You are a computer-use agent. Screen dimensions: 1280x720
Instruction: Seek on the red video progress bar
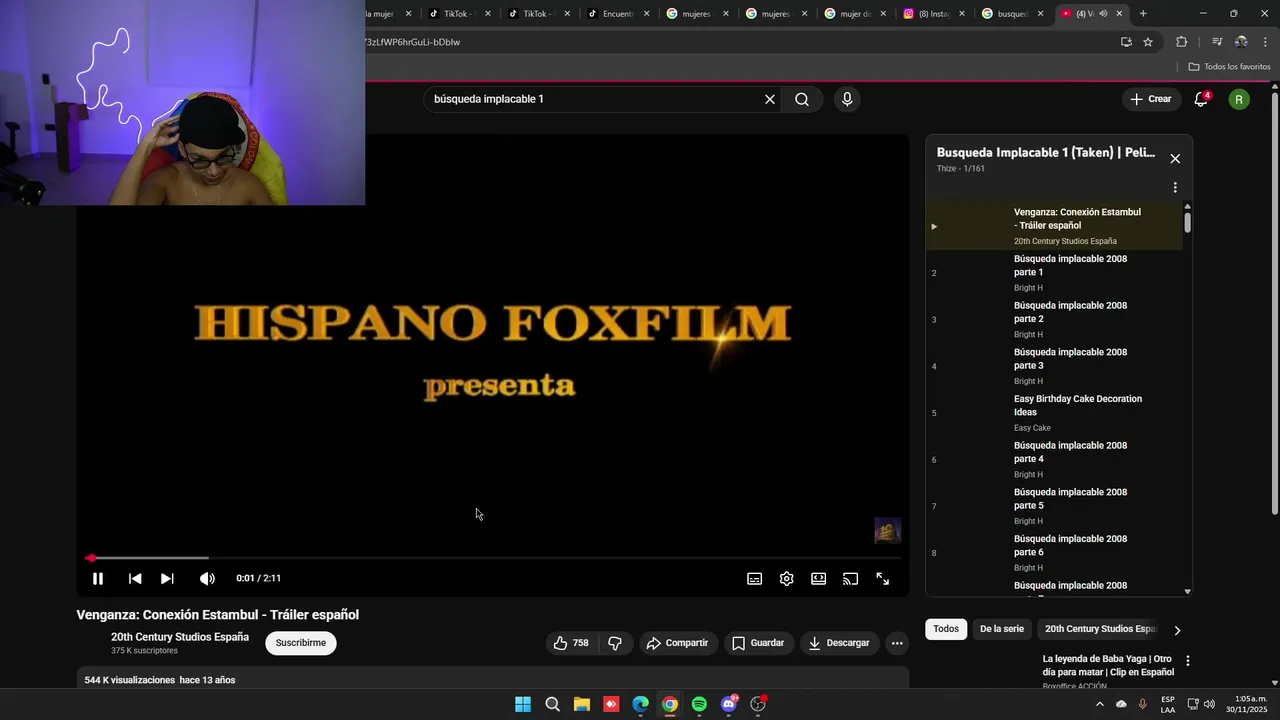pos(493,558)
